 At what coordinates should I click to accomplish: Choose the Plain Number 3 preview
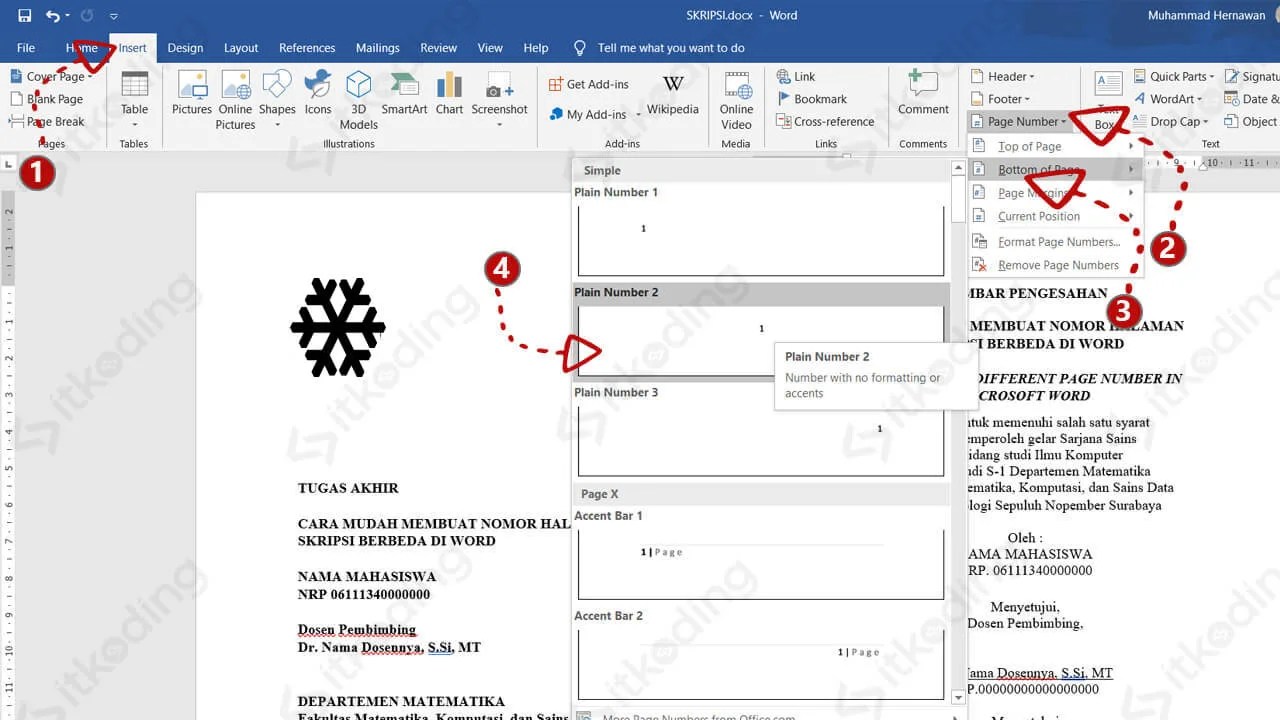point(761,439)
